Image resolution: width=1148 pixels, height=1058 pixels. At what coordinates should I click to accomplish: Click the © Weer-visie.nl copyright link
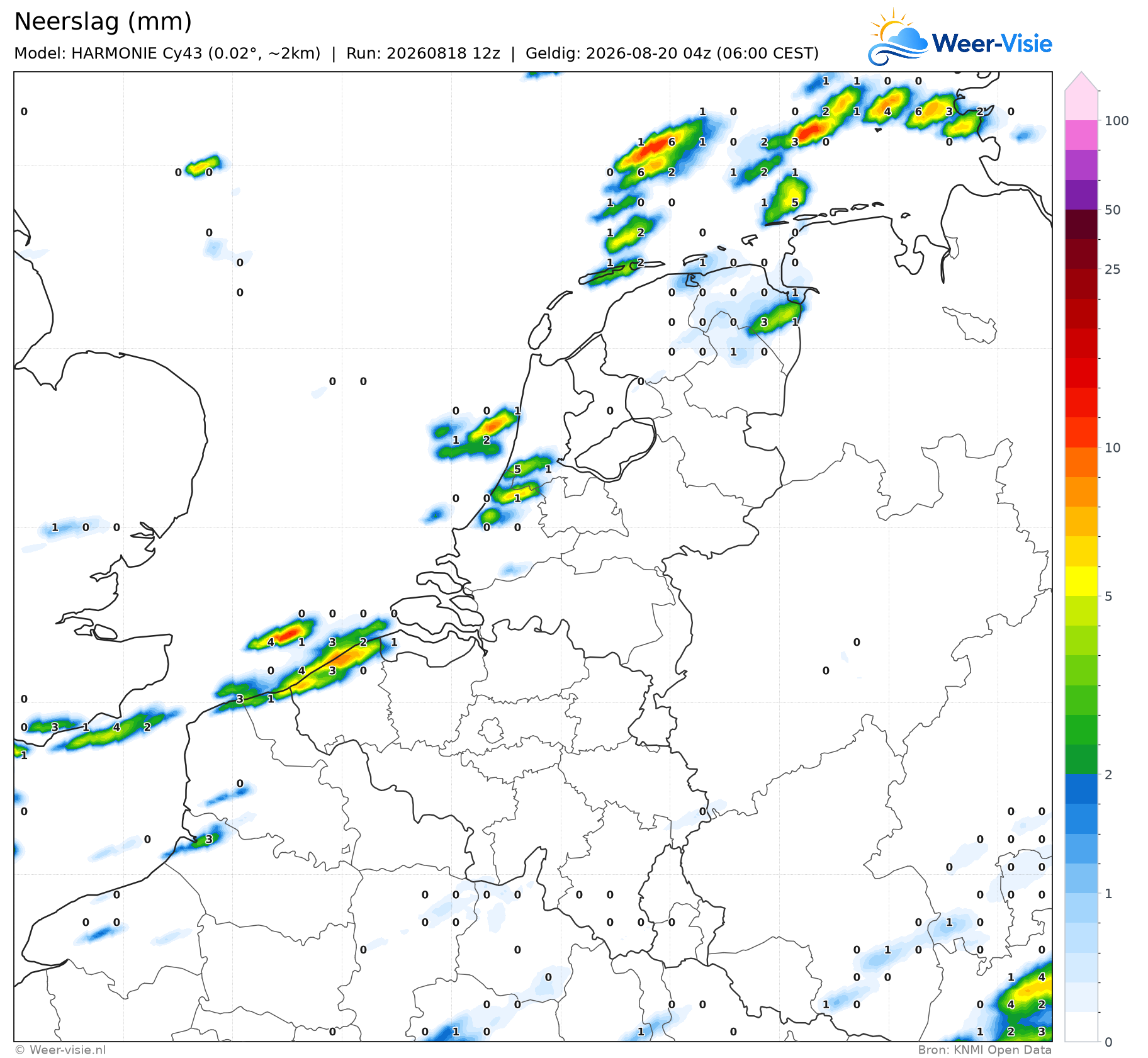point(60,1050)
